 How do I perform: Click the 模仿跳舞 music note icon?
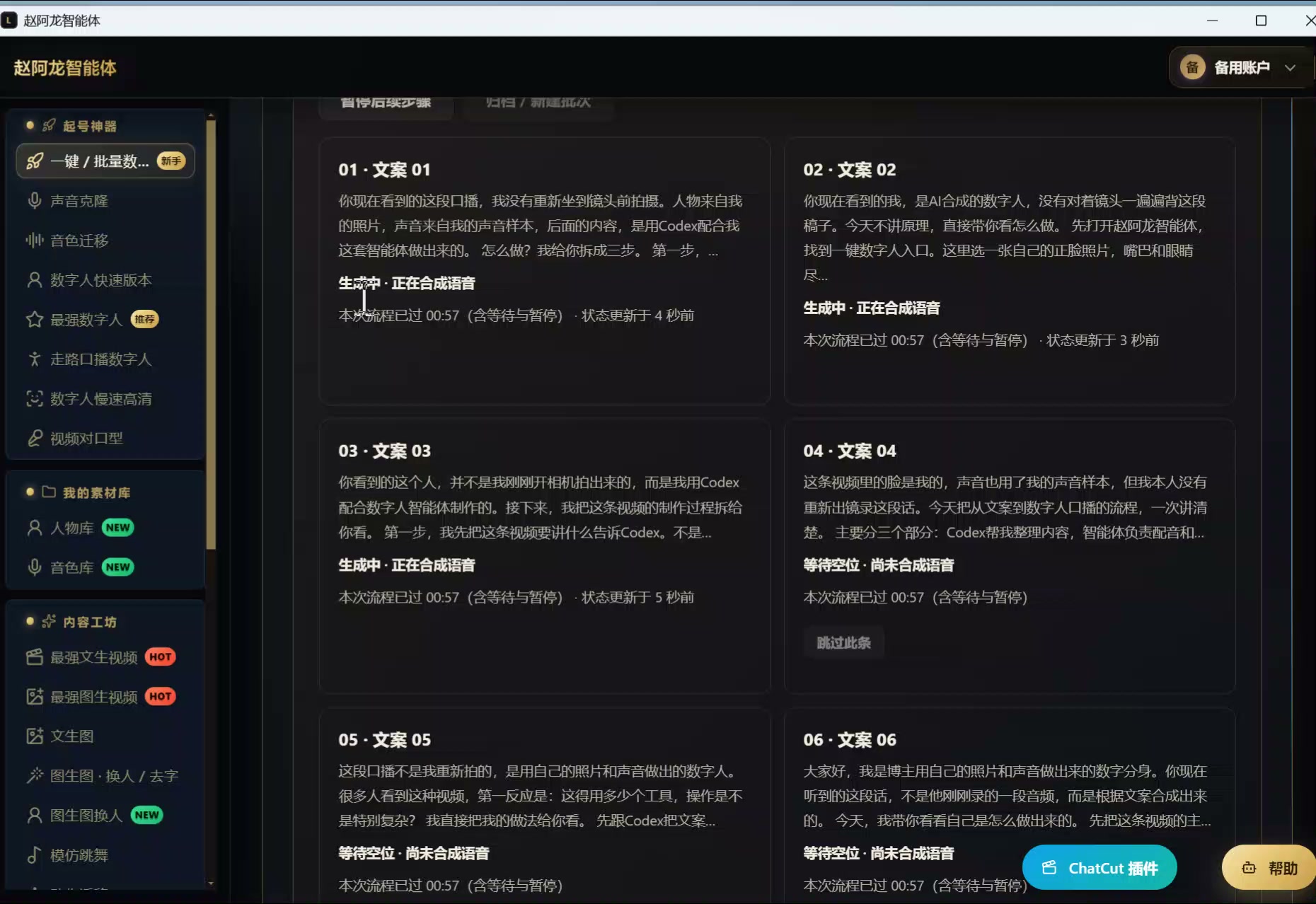tap(34, 855)
